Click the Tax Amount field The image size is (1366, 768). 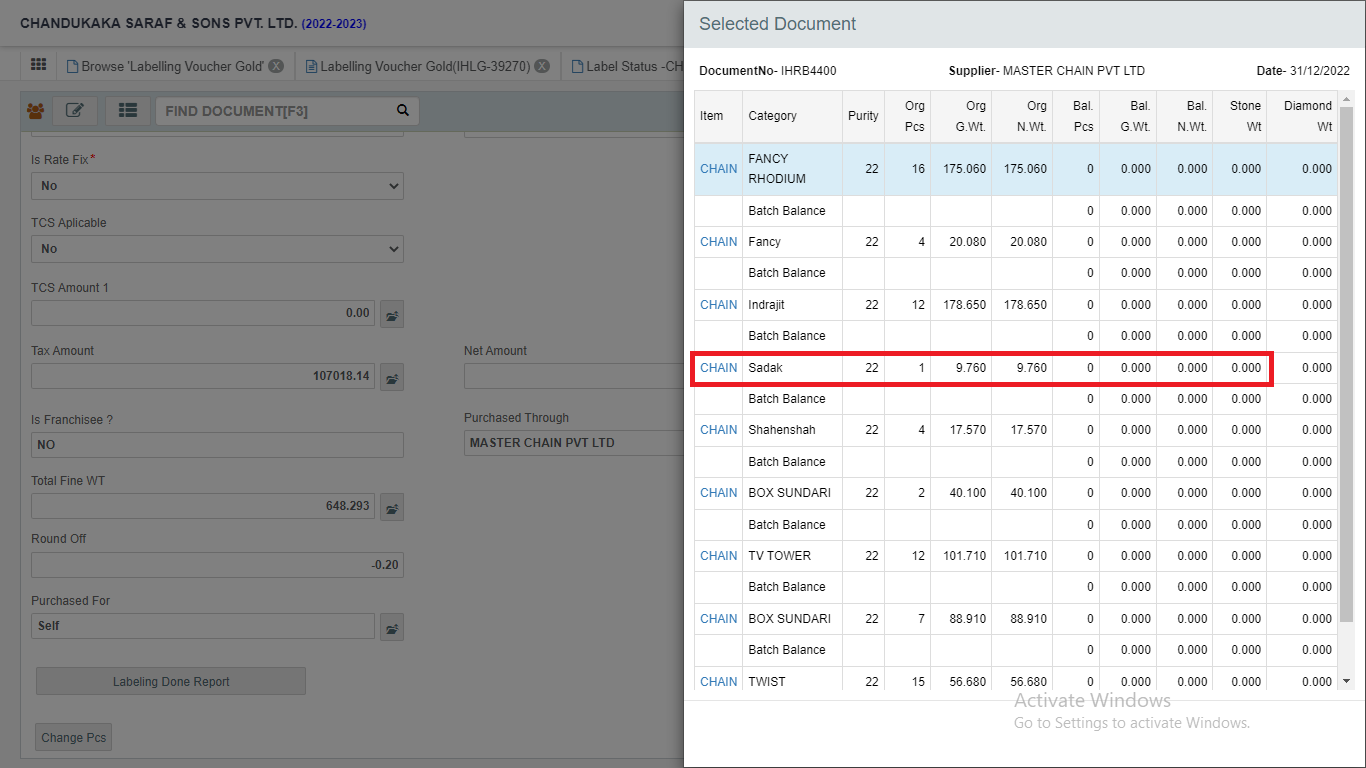pyautogui.click(x=203, y=376)
